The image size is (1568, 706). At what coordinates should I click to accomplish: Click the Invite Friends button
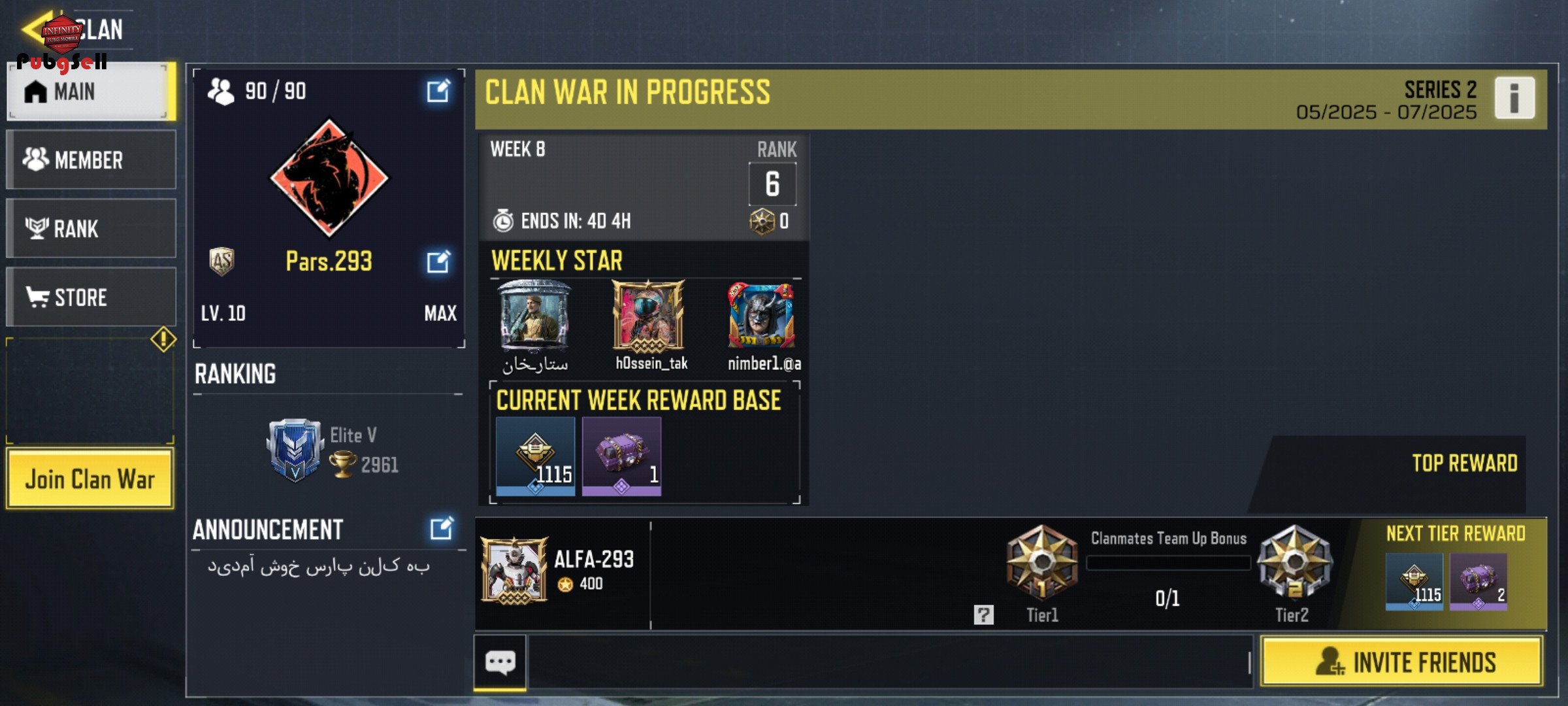(1402, 662)
